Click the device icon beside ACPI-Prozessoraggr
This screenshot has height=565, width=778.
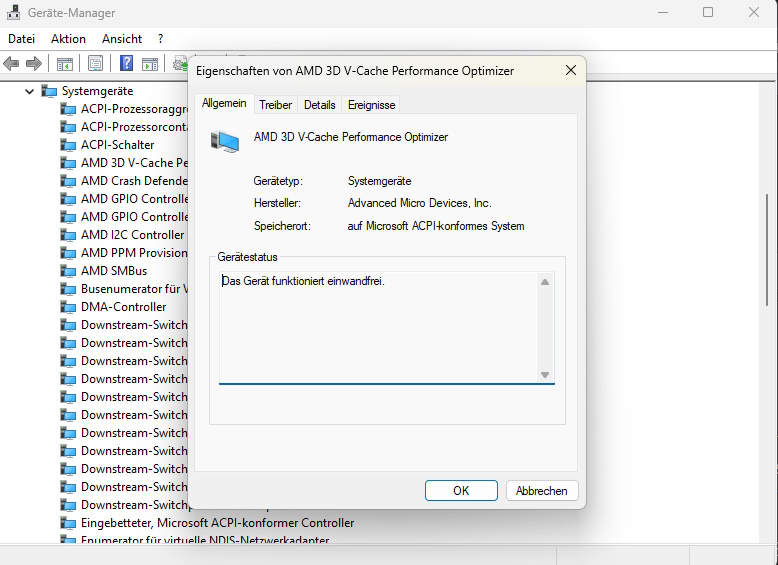(x=68, y=109)
